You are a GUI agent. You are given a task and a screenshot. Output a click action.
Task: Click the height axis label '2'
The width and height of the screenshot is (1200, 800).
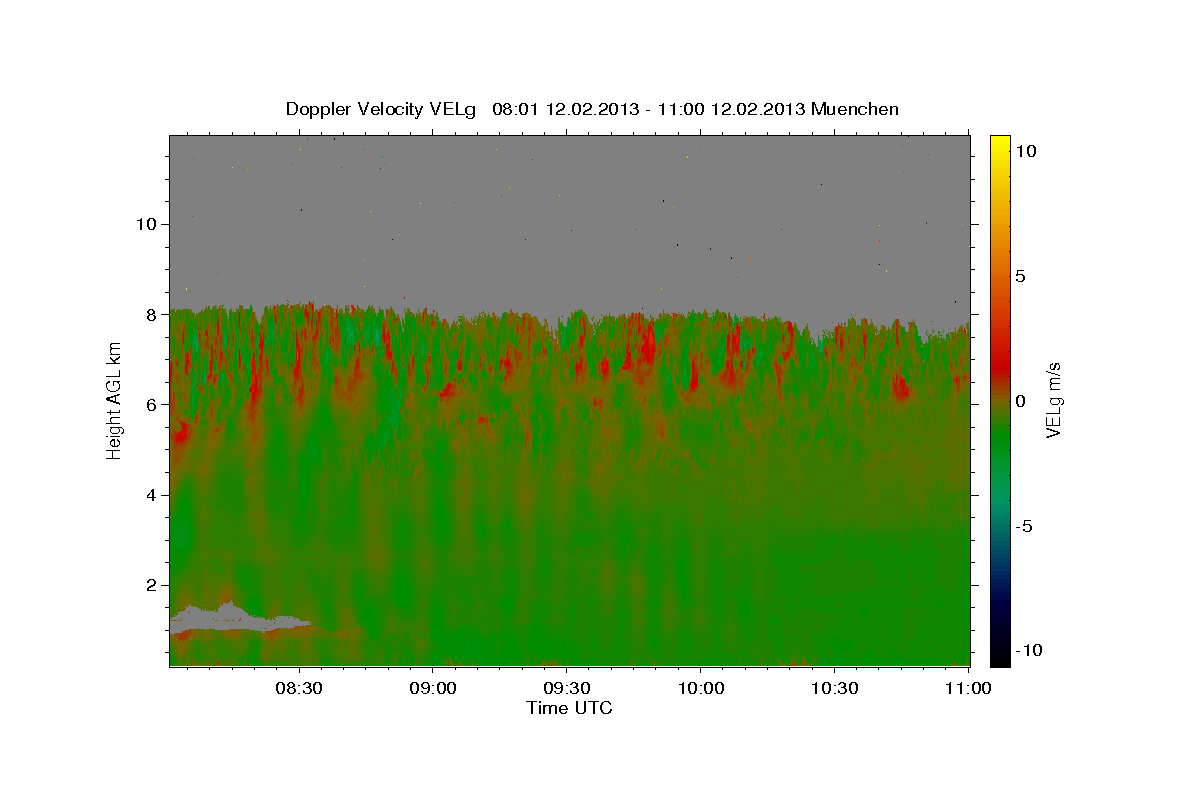point(153,585)
